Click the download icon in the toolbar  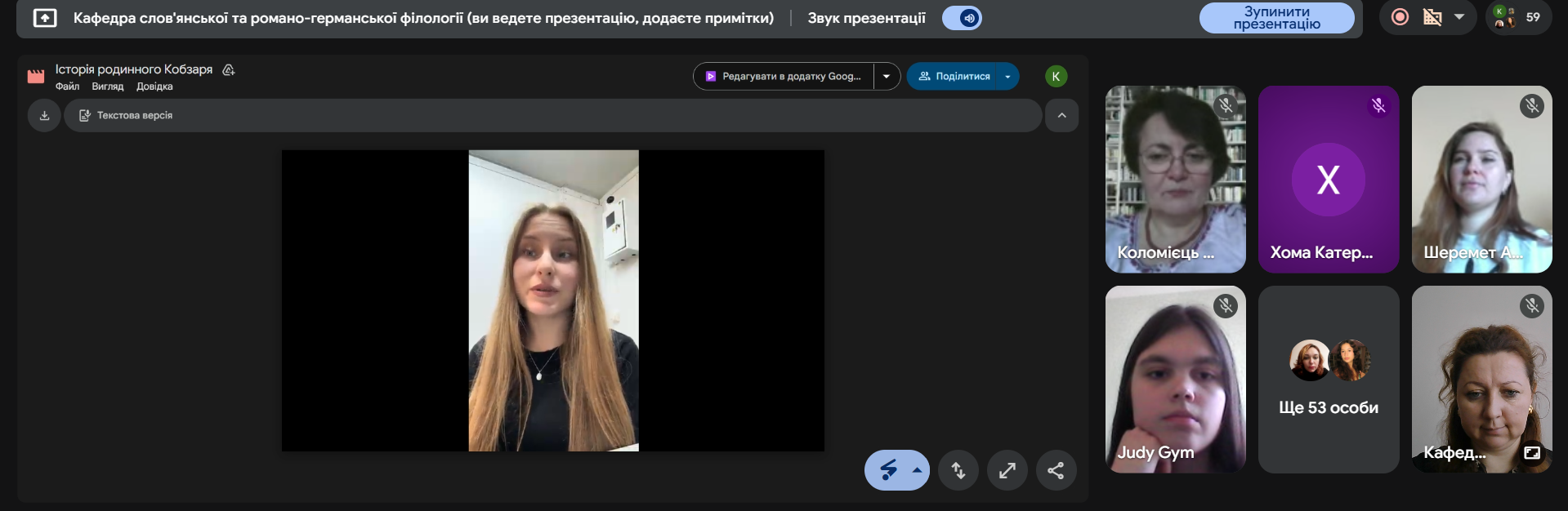click(x=44, y=116)
